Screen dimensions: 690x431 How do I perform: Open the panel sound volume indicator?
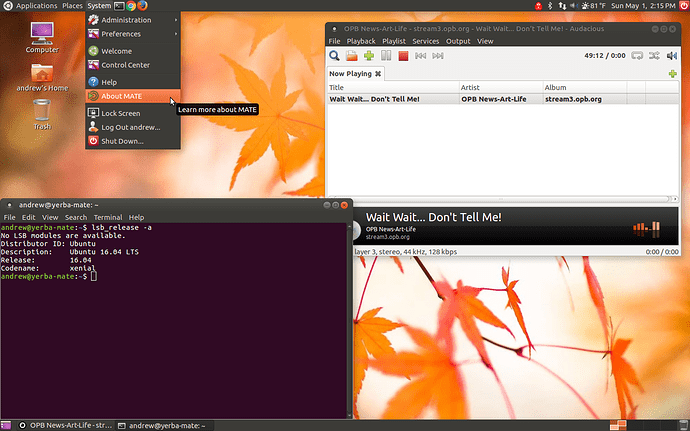coord(574,6)
